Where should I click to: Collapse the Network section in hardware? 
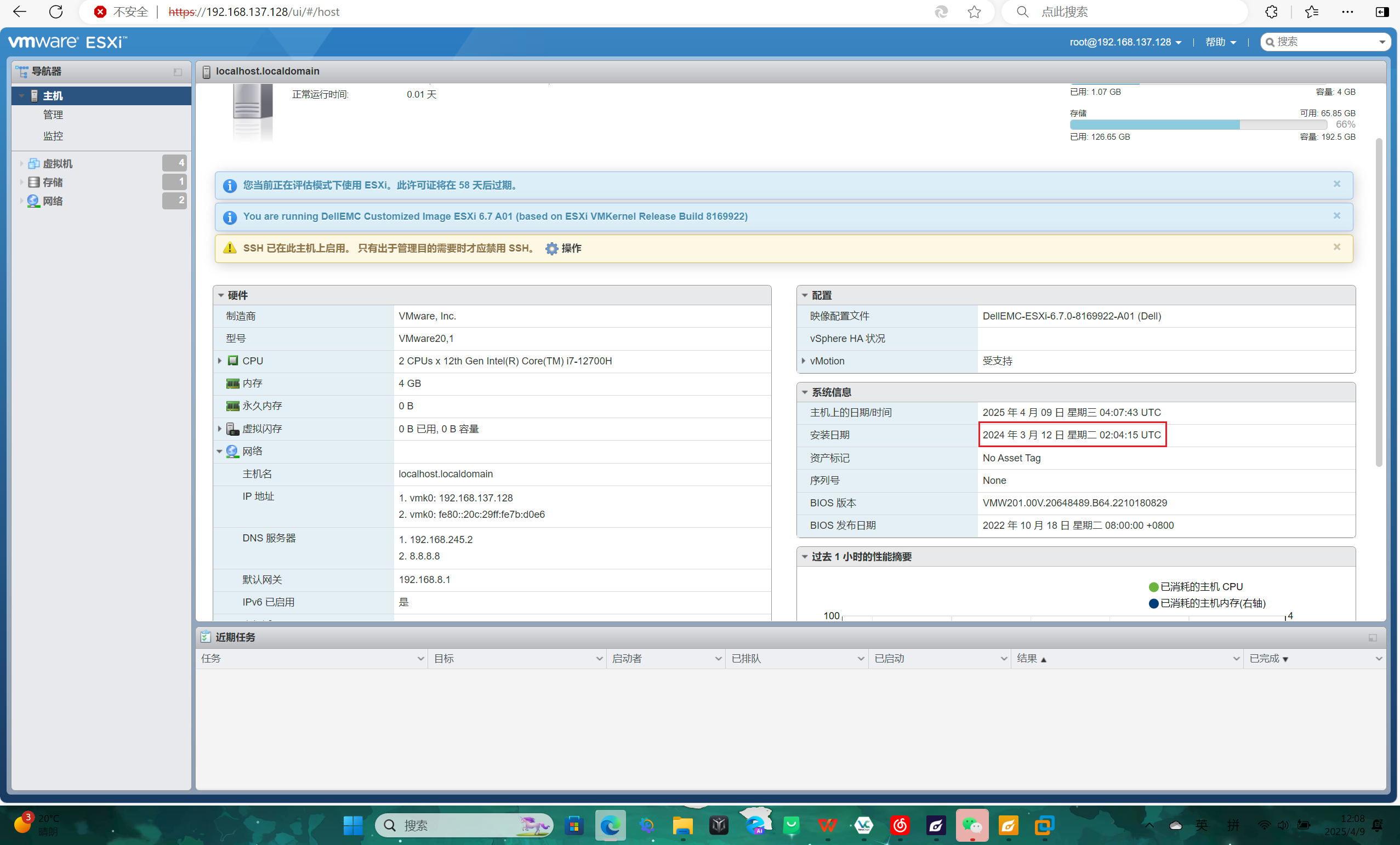(x=219, y=452)
